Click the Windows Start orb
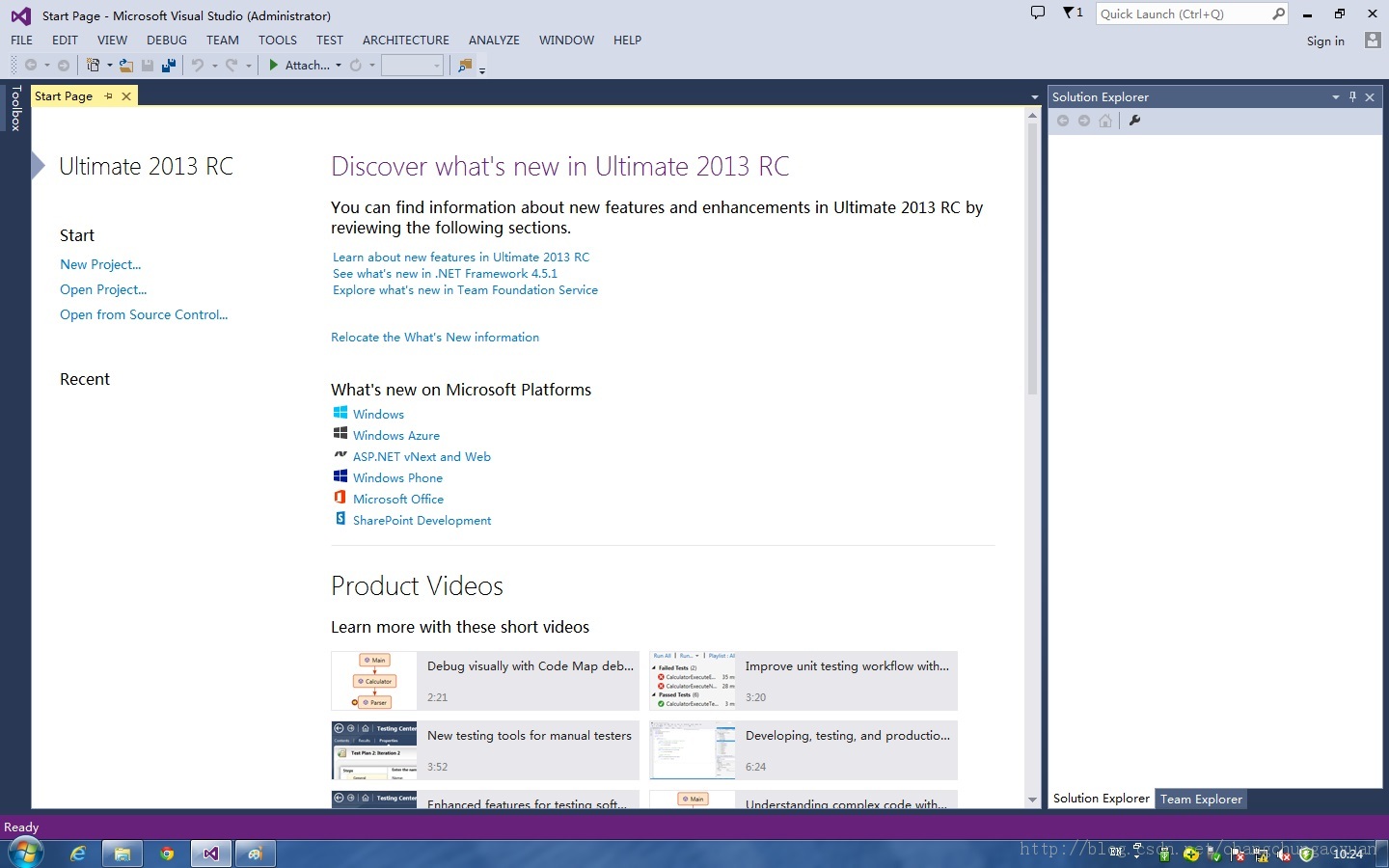Image resolution: width=1389 pixels, height=868 pixels. pos(26,854)
